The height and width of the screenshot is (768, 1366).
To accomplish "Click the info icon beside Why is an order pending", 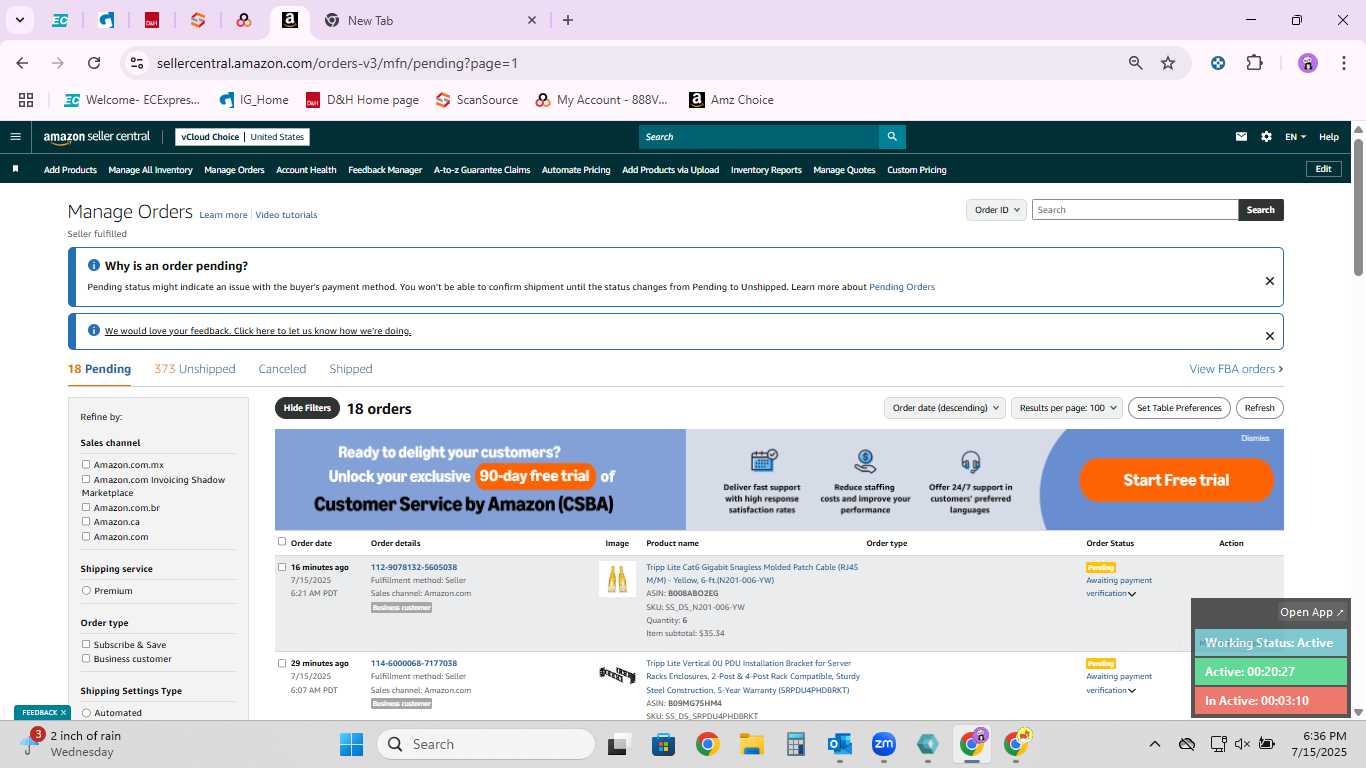I will [94, 266].
